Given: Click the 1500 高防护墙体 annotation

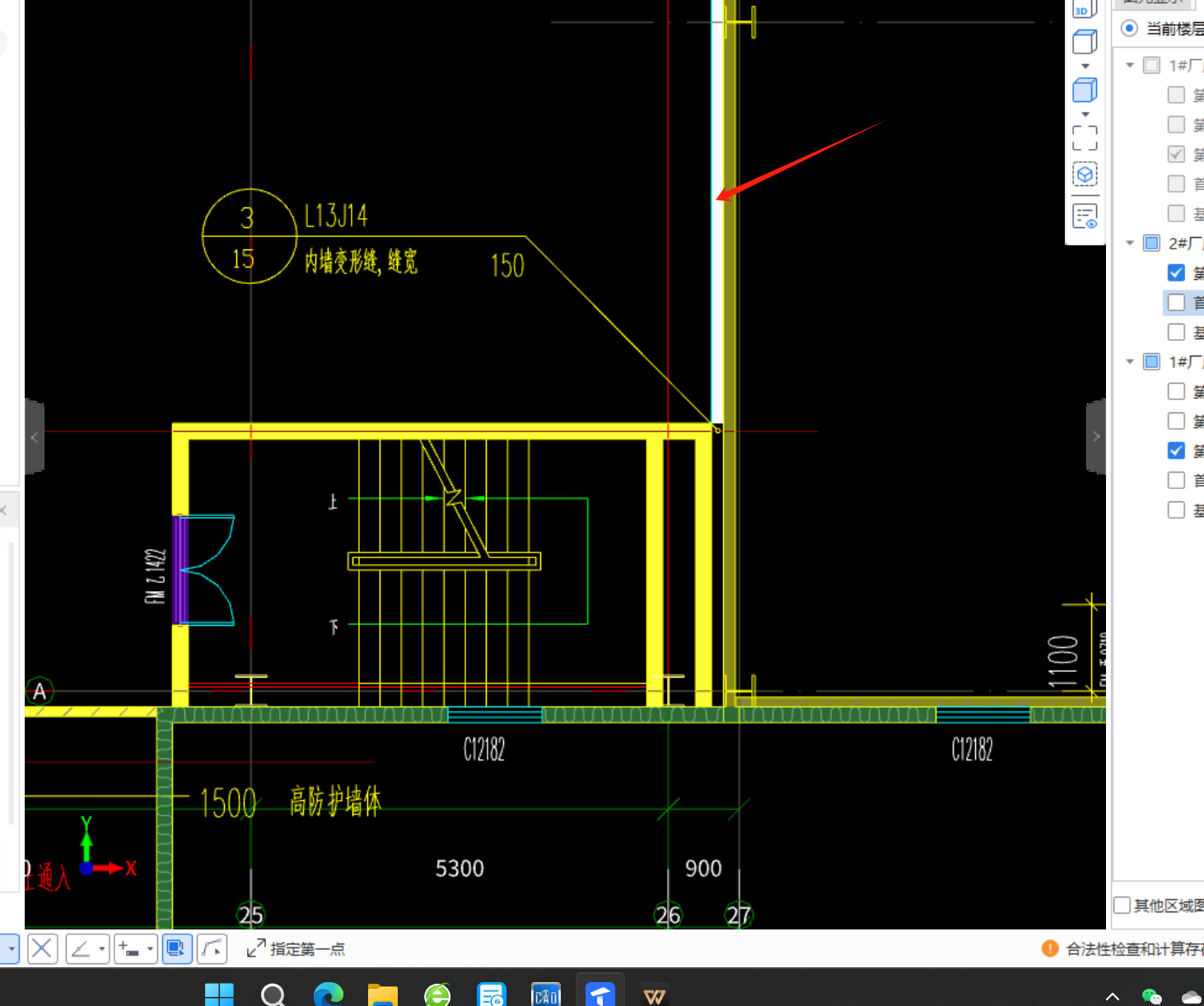Looking at the screenshot, I should [x=291, y=802].
